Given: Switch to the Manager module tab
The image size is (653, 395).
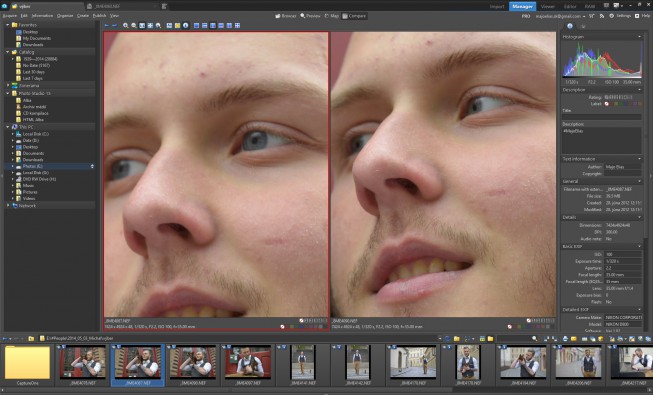Looking at the screenshot, I should 522,6.
